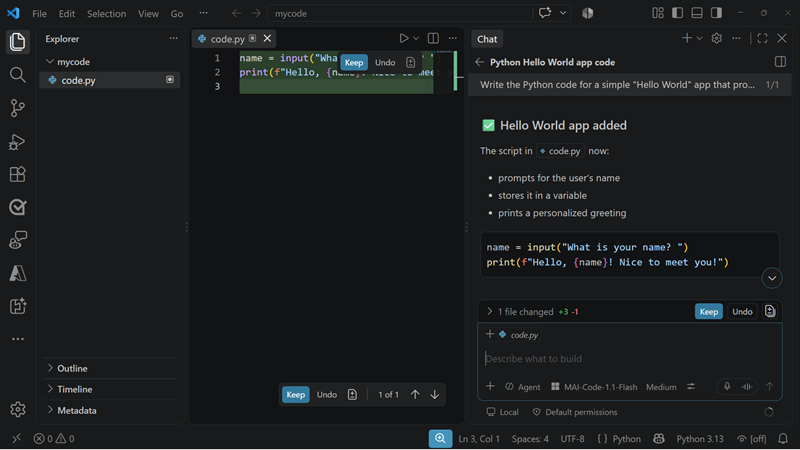Open the Agent mode picker
The height and width of the screenshot is (450, 800).
click(x=522, y=387)
